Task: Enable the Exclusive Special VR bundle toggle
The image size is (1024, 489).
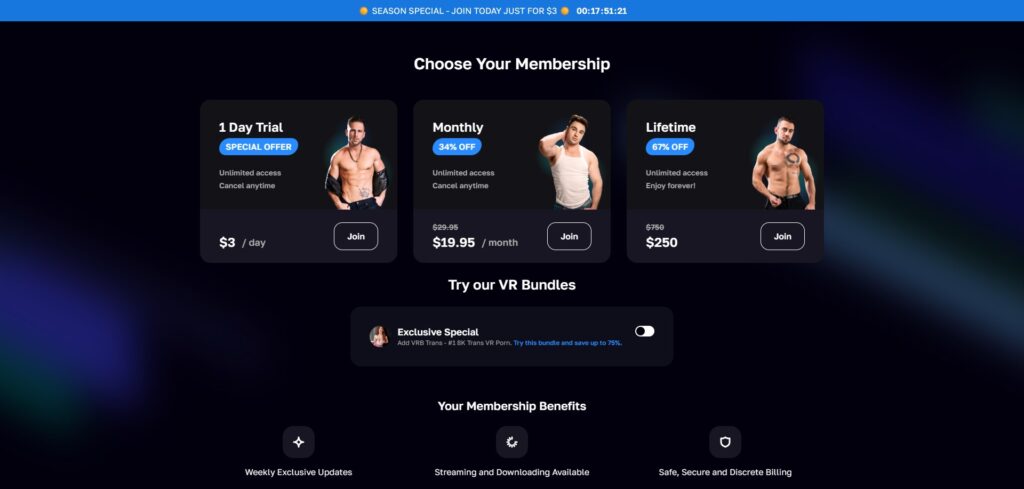Action: pyautogui.click(x=645, y=331)
